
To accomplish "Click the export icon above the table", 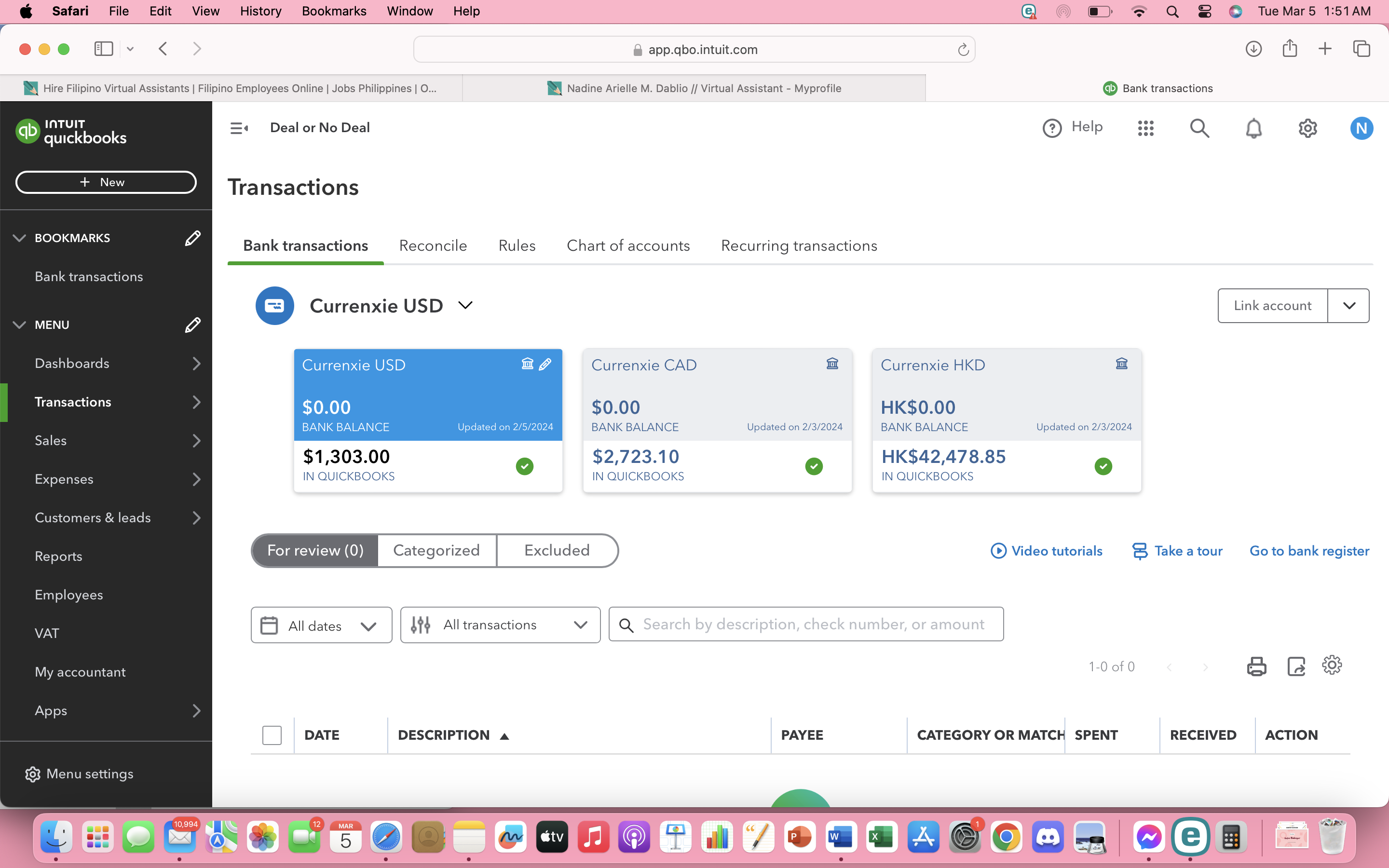I will pyautogui.click(x=1295, y=666).
